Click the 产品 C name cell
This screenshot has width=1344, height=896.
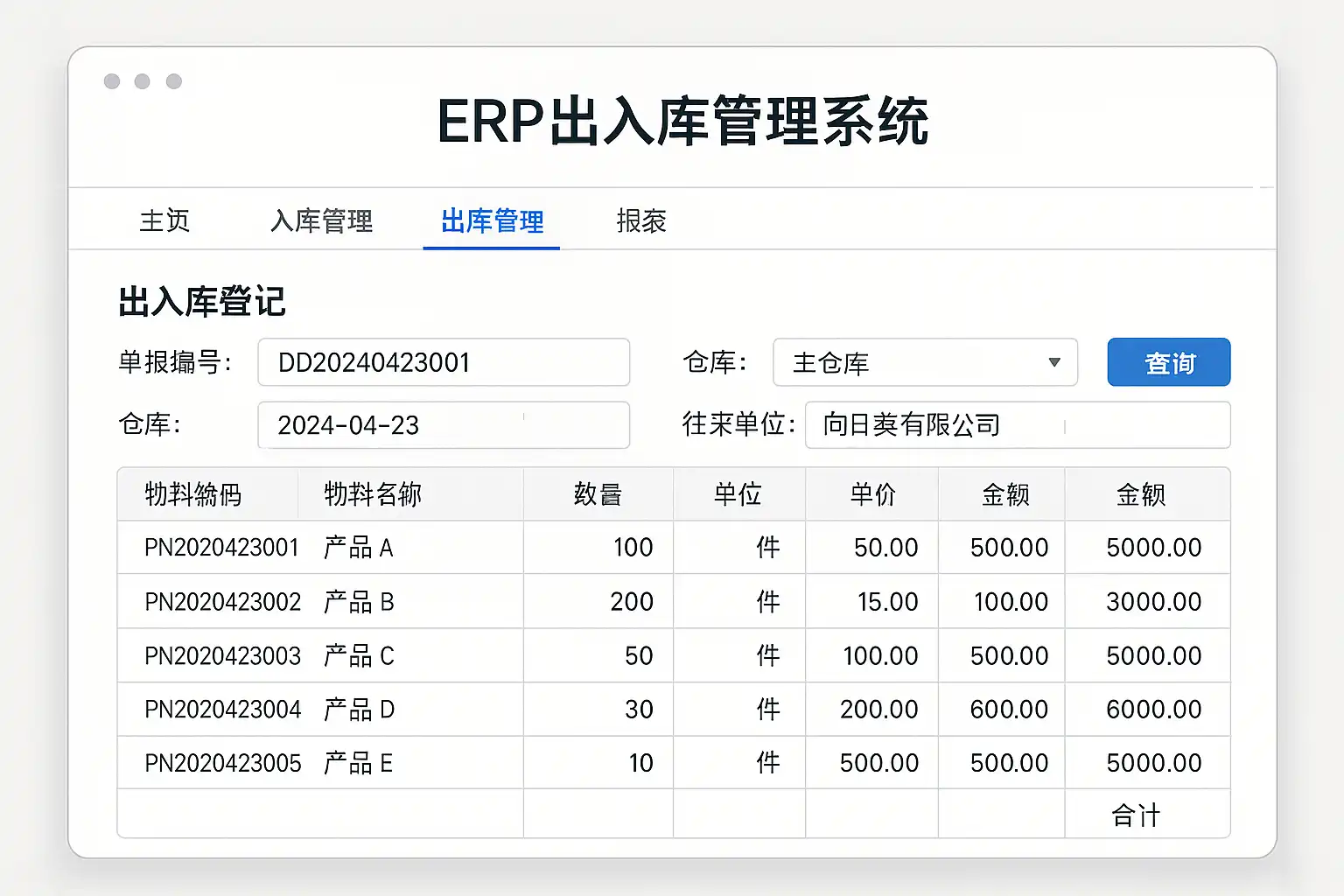(359, 656)
